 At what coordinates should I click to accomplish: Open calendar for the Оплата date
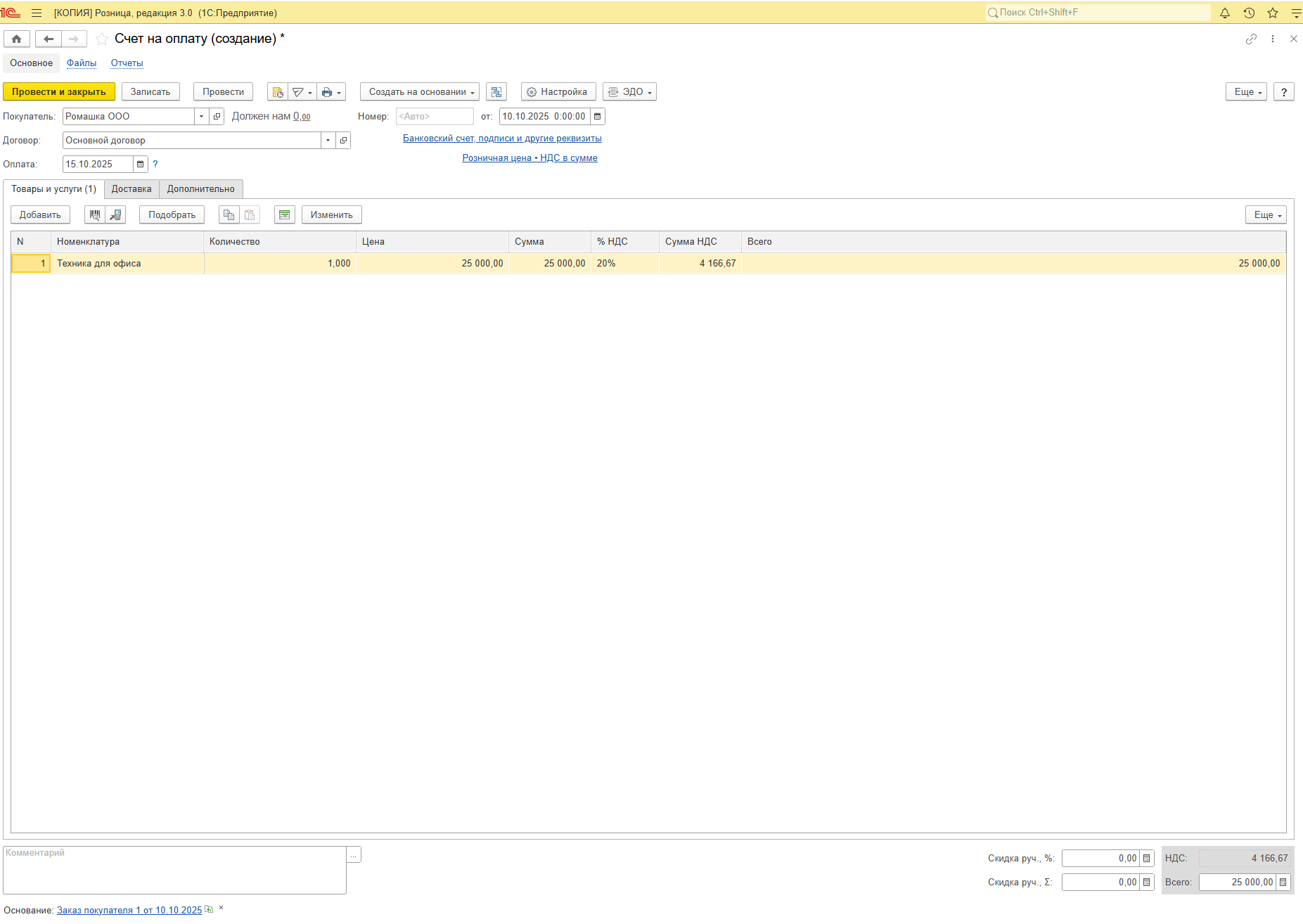[x=141, y=165]
